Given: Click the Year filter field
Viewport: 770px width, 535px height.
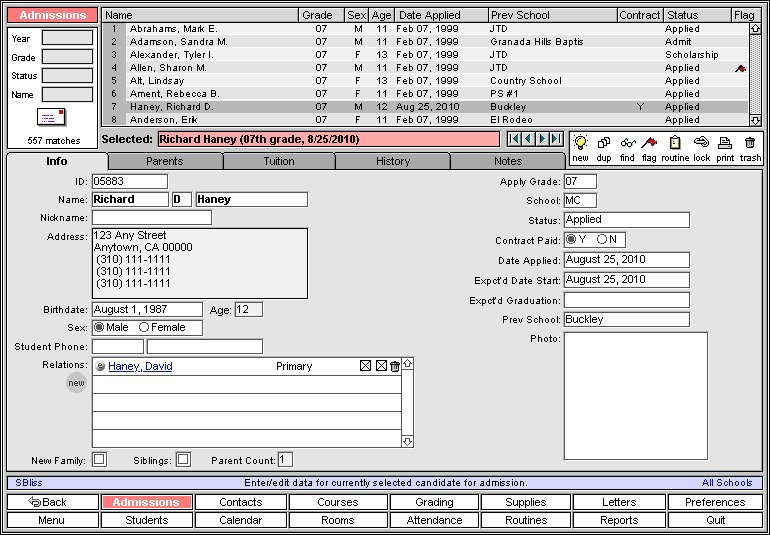Looking at the screenshot, I should [67, 38].
